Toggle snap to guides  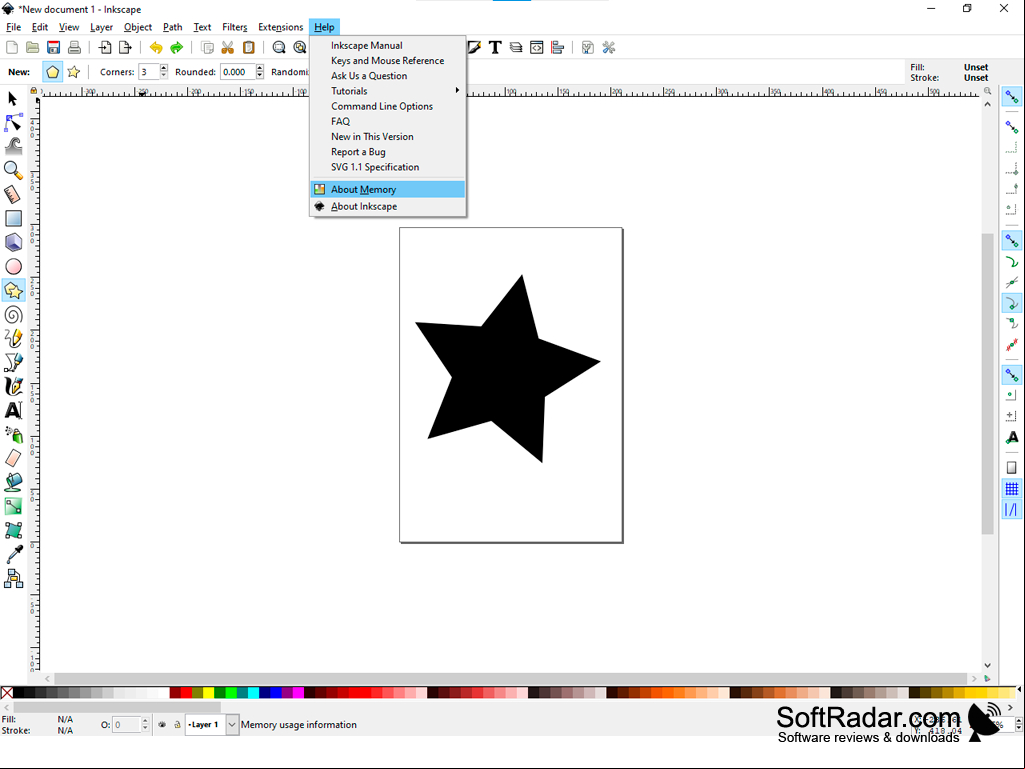[1011, 509]
